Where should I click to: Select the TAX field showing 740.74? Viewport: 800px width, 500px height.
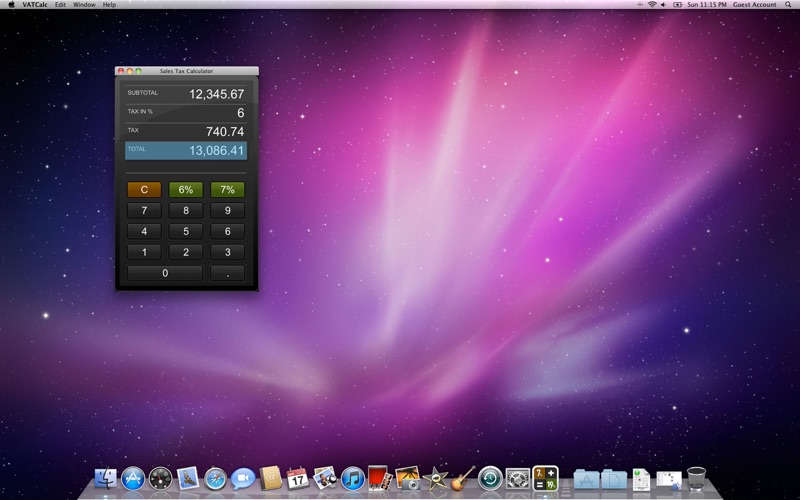click(186, 132)
